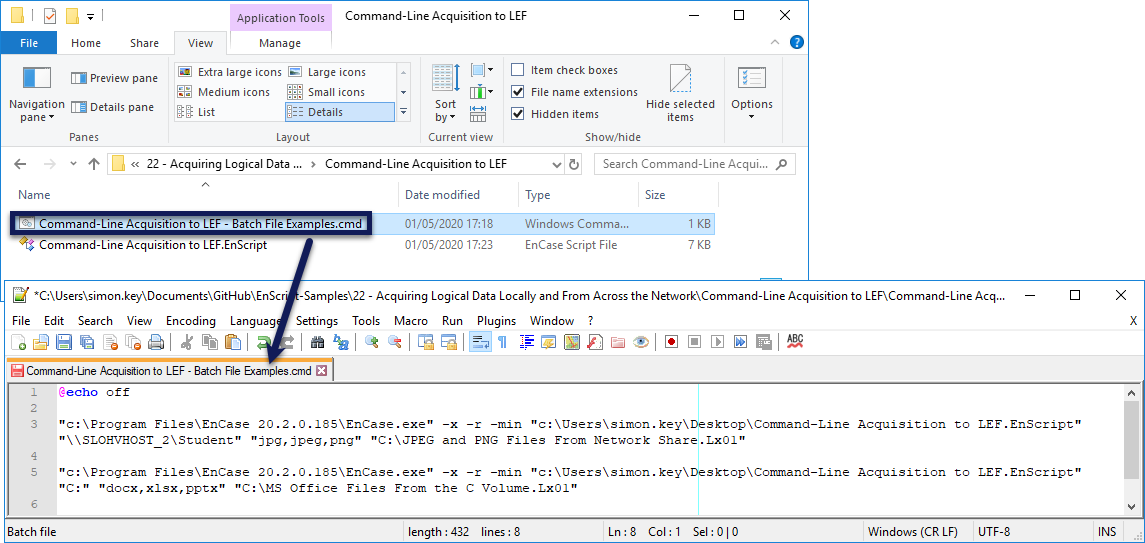Click the Replace icon in Notepad++ toolbar
Image resolution: width=1145 pixels, height=543 pixels.
341,342
